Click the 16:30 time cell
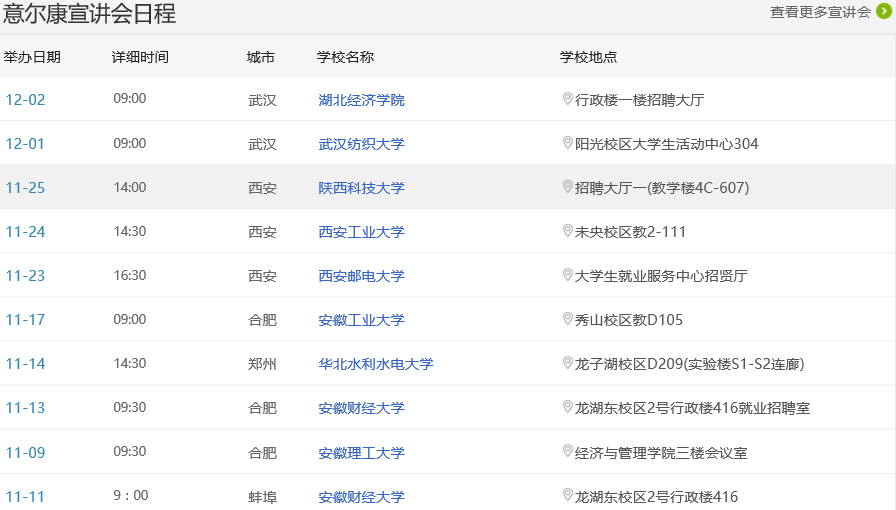The height and width of the screenshot is (510, 896). coord(130,276)
